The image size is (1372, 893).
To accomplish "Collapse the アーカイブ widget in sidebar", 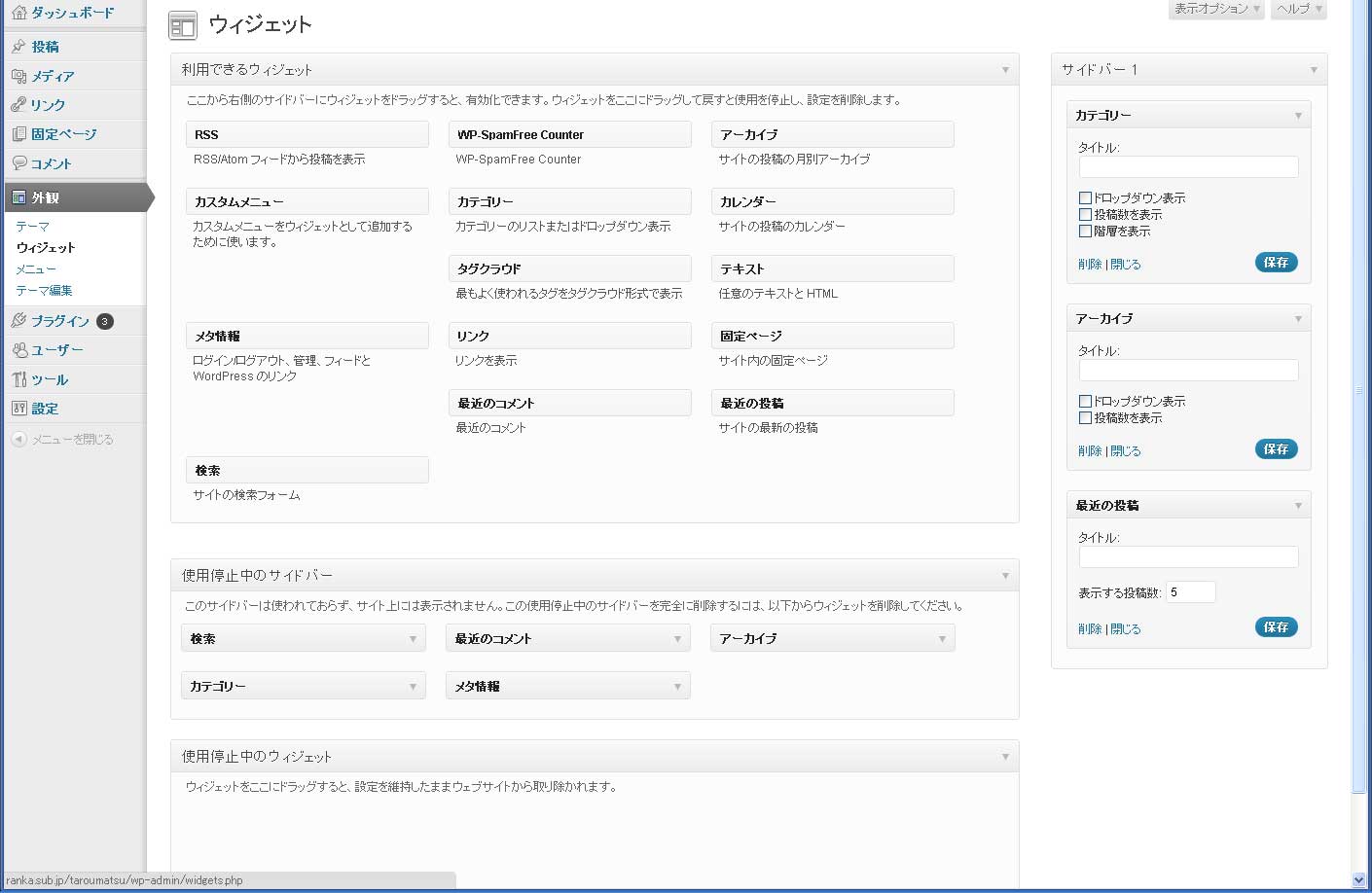I will click(1298, 319).
